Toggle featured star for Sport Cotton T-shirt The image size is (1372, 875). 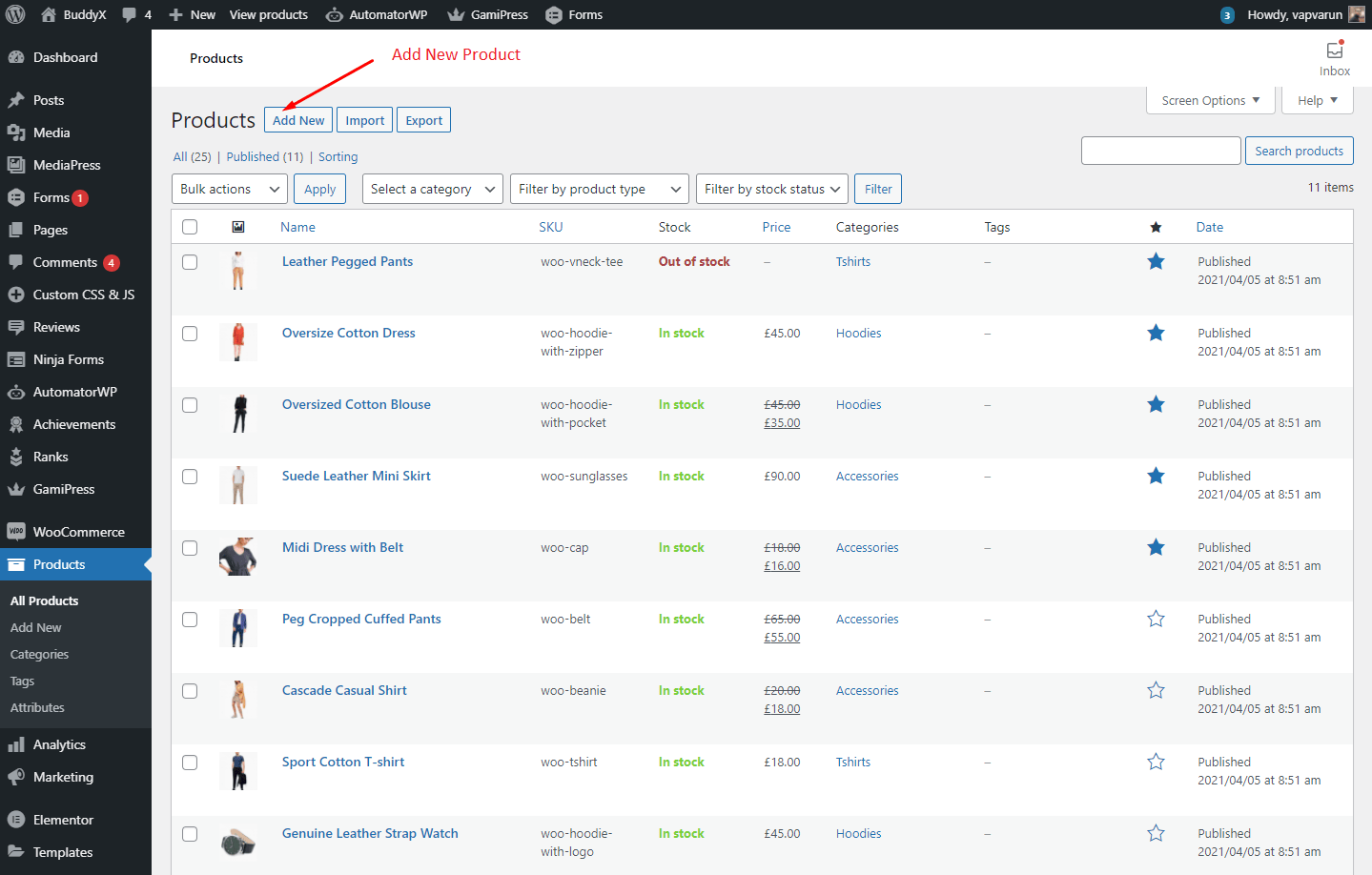click(x=1156, y=762)
